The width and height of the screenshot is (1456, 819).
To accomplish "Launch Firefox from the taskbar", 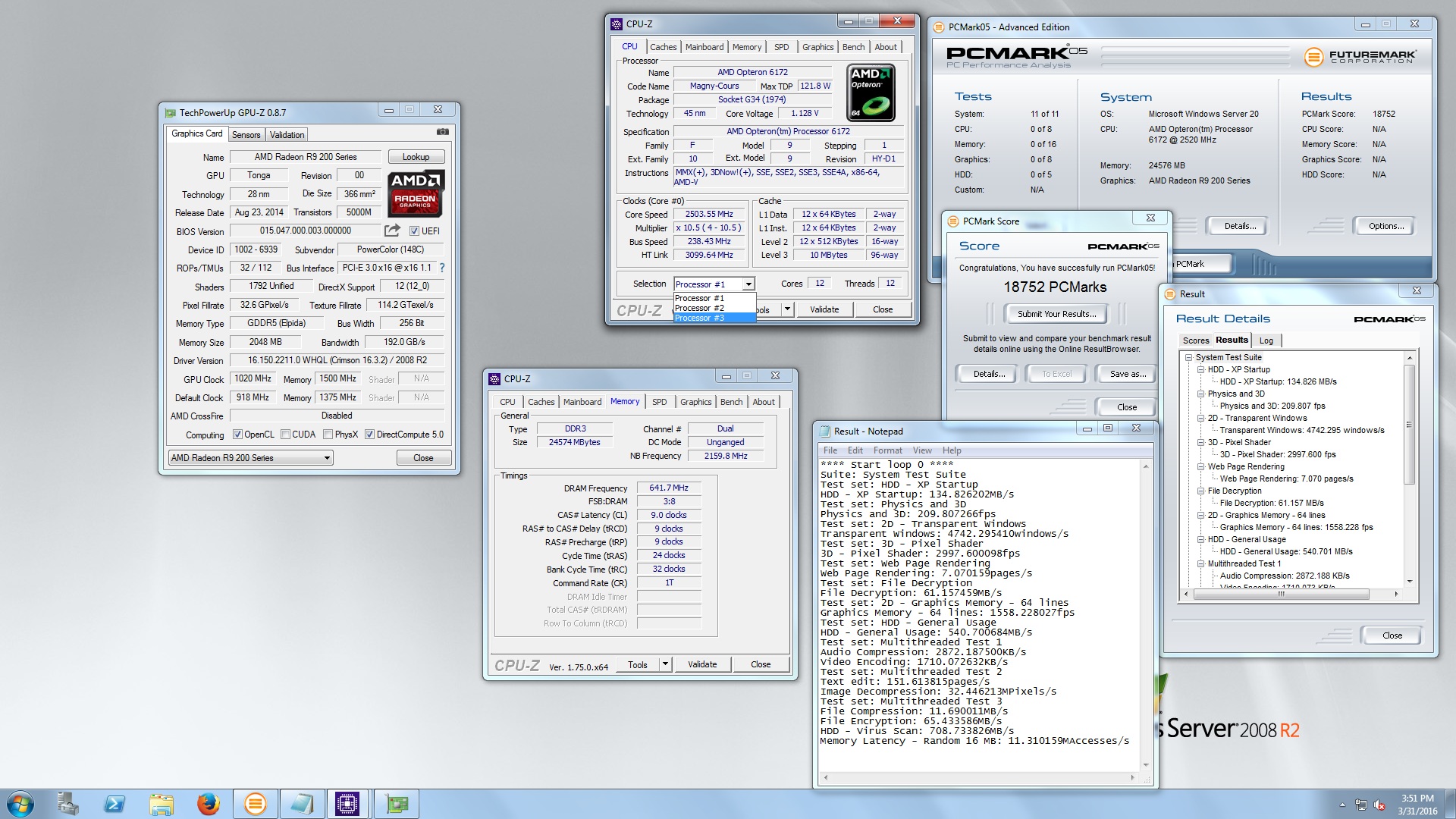I will point(208,804).
